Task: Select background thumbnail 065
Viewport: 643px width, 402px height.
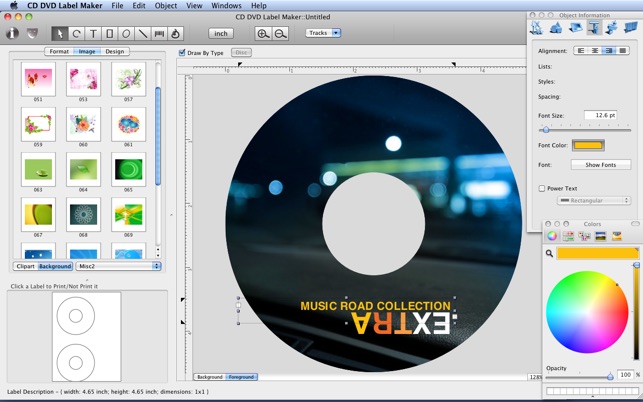Action: [129, 169]
